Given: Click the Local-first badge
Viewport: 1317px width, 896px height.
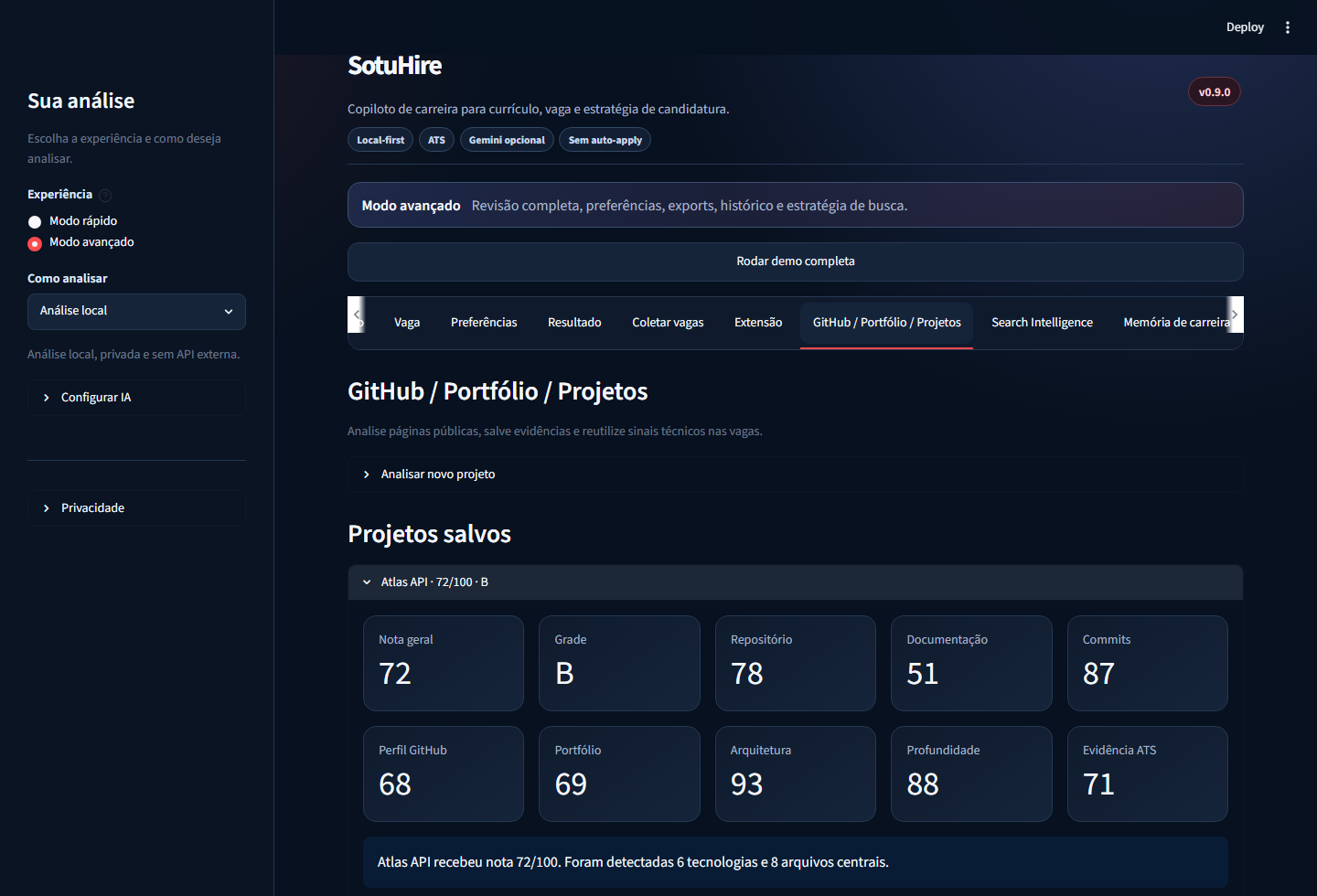Looking at the screenshot, I should click(380, 140).
